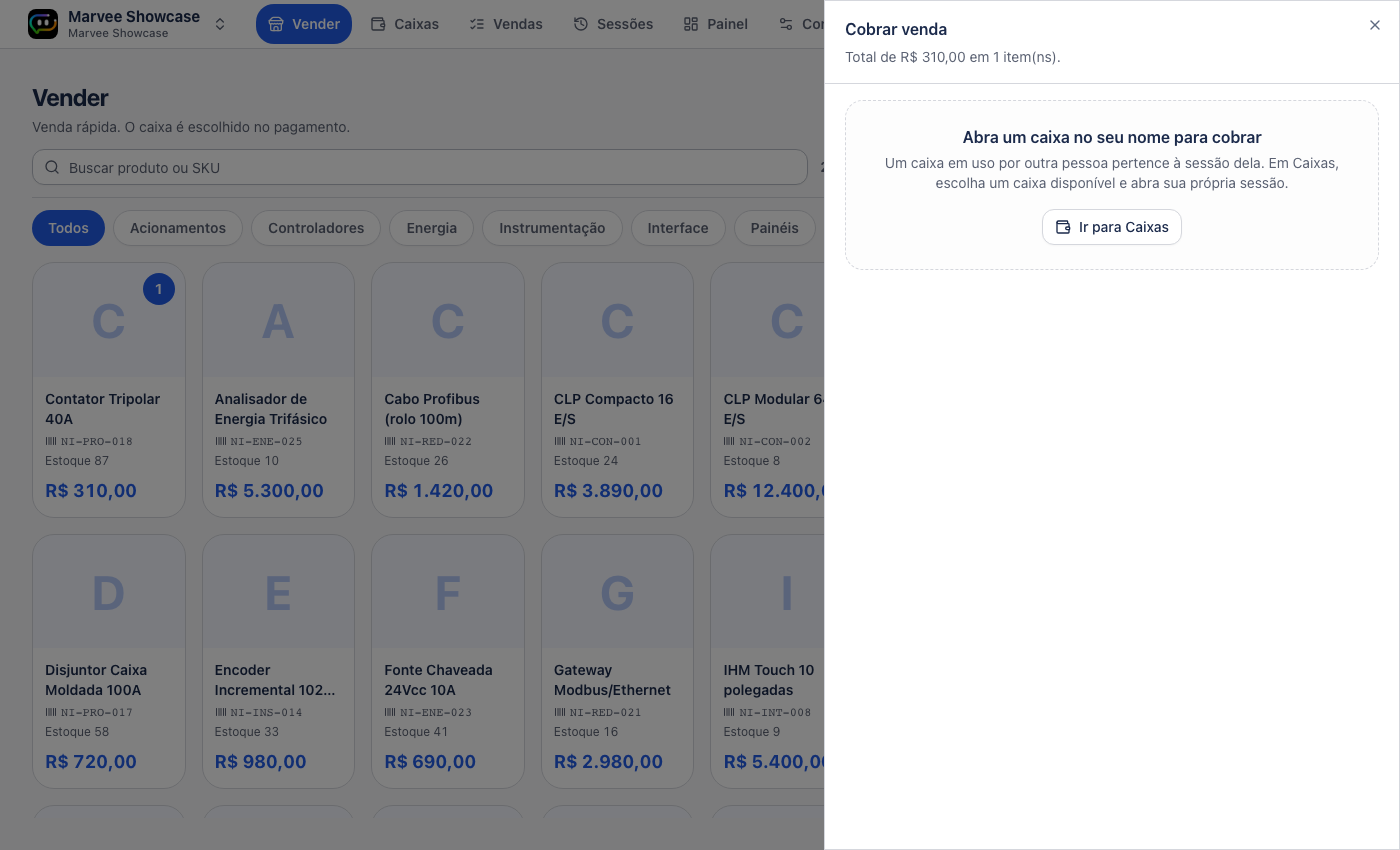The image size is (1400, 850).
Task: Click the barcode icon beside NI-CON-001
Action: point(560,441)
